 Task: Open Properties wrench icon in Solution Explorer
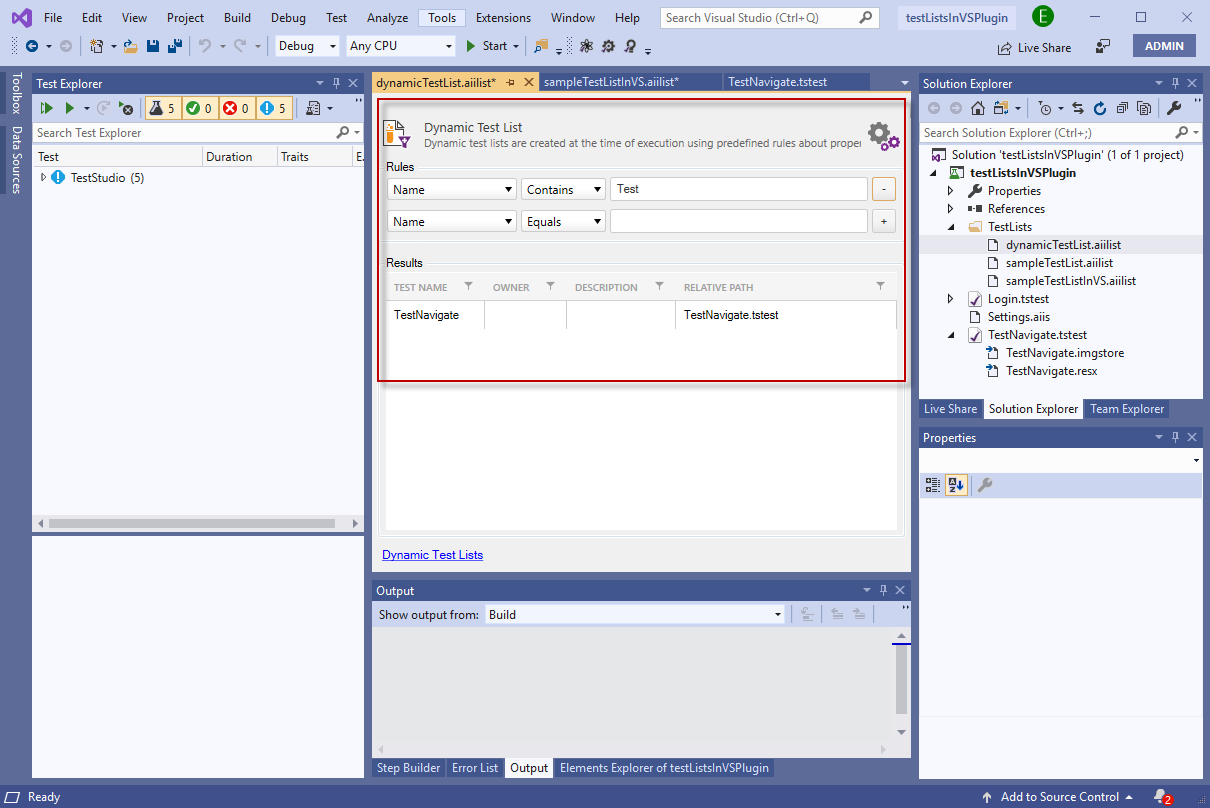tap(1174, 108)
